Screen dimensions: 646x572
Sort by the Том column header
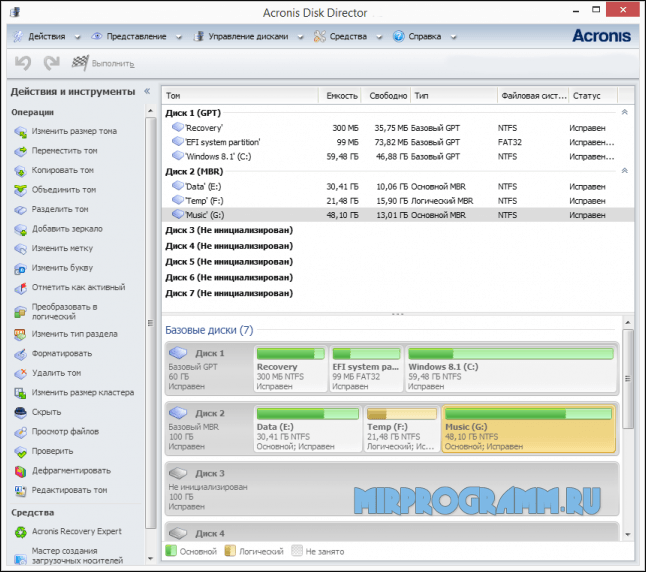pyautogui.click(x=240, y=96)
